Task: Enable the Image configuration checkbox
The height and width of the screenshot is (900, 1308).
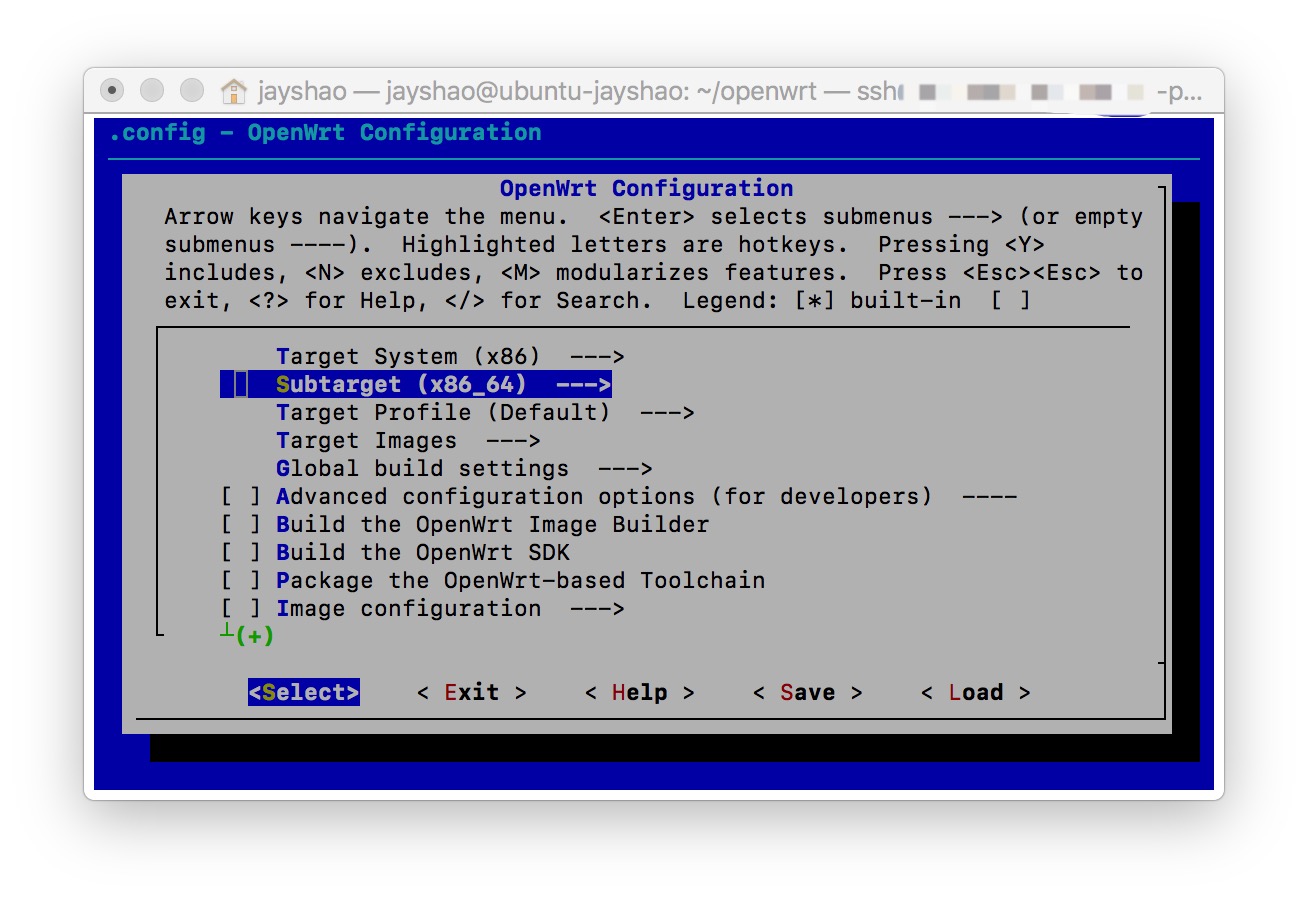Action: 241,609
